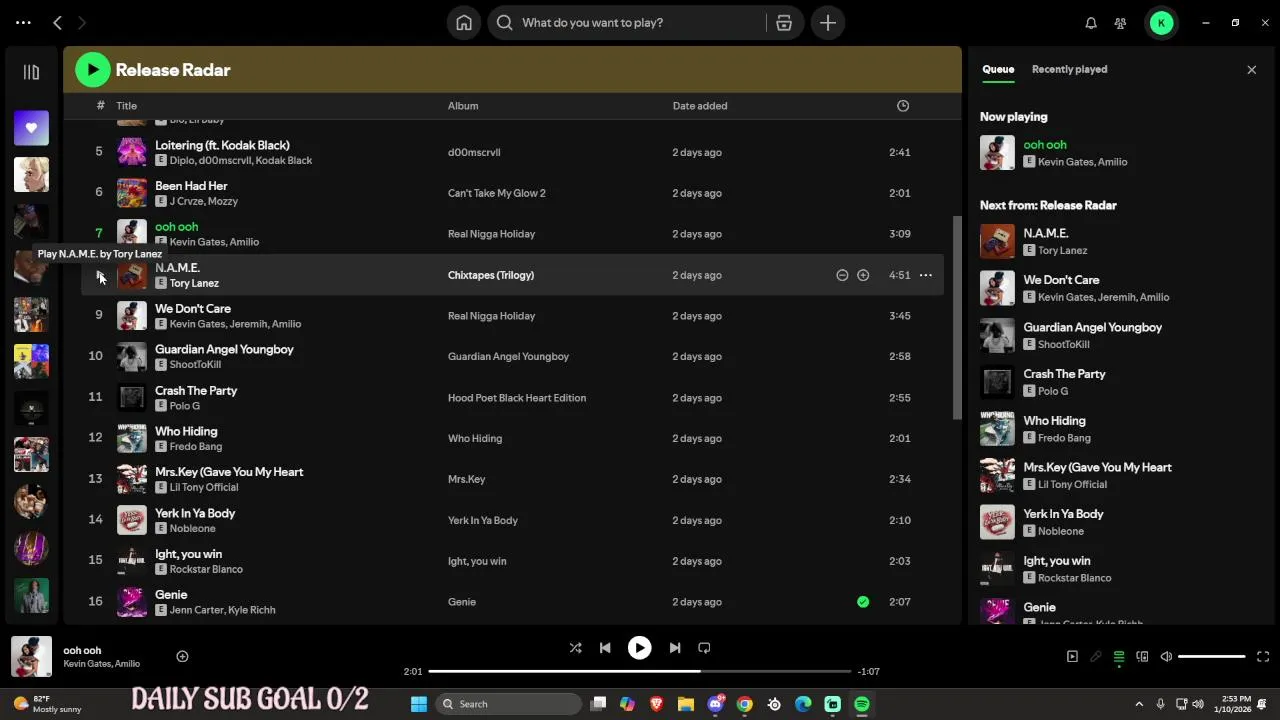Image resolution: width=1280 pixels, height=720 pixels.
Task: Open the profile avatar K menu
Action: coord(1161,23)
